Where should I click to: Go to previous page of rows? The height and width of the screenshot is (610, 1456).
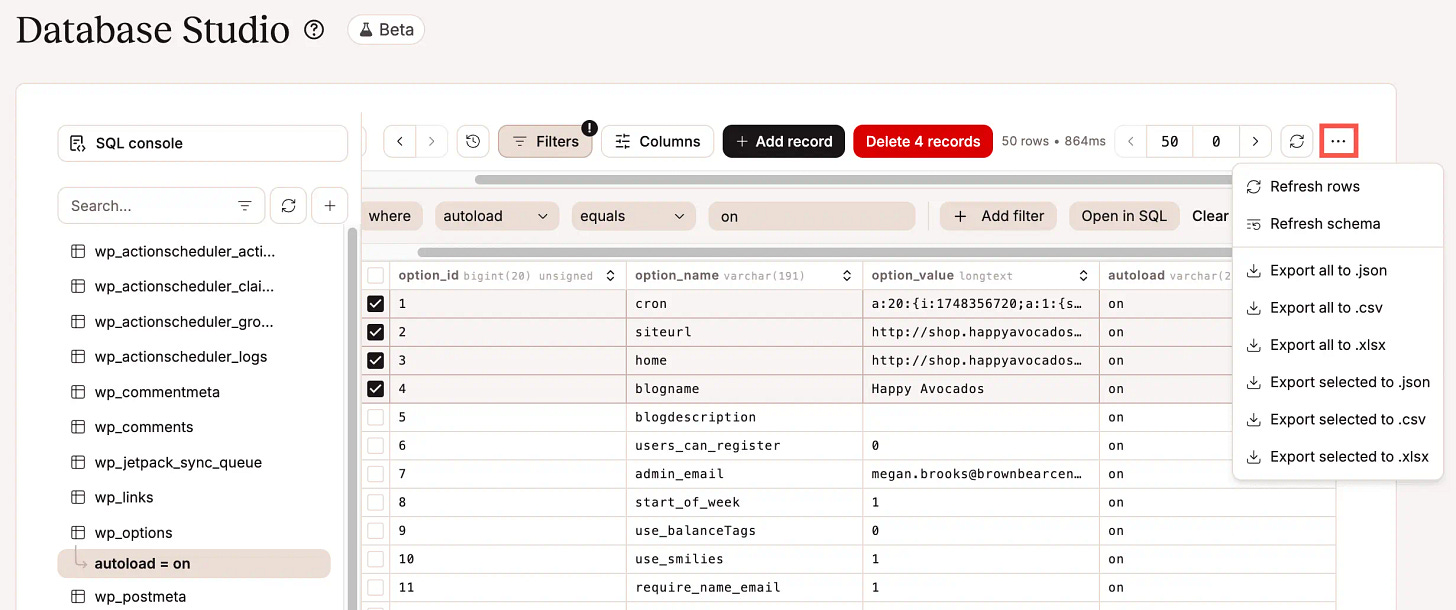click(x=1131, y=141)
